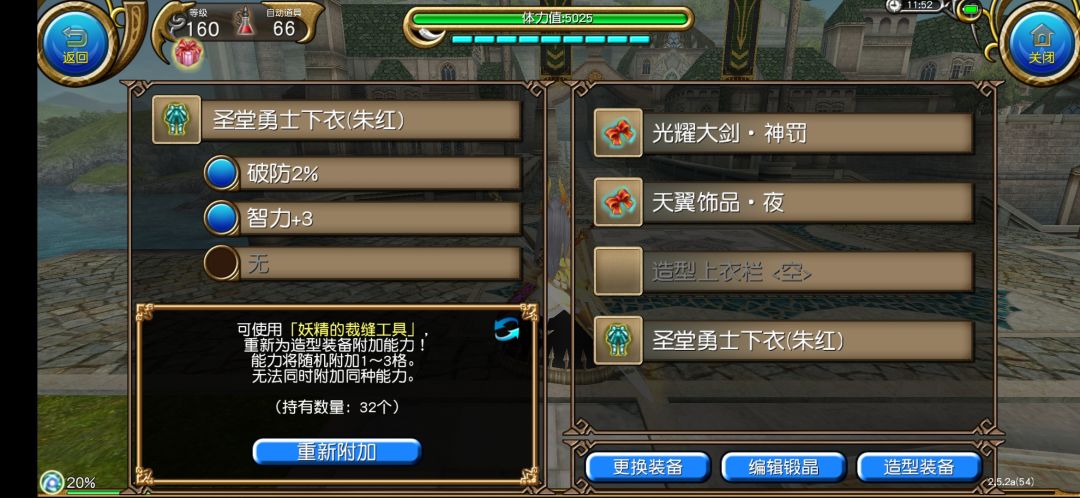
Task: Open the pink gift box icon
Action: point(188,53)
